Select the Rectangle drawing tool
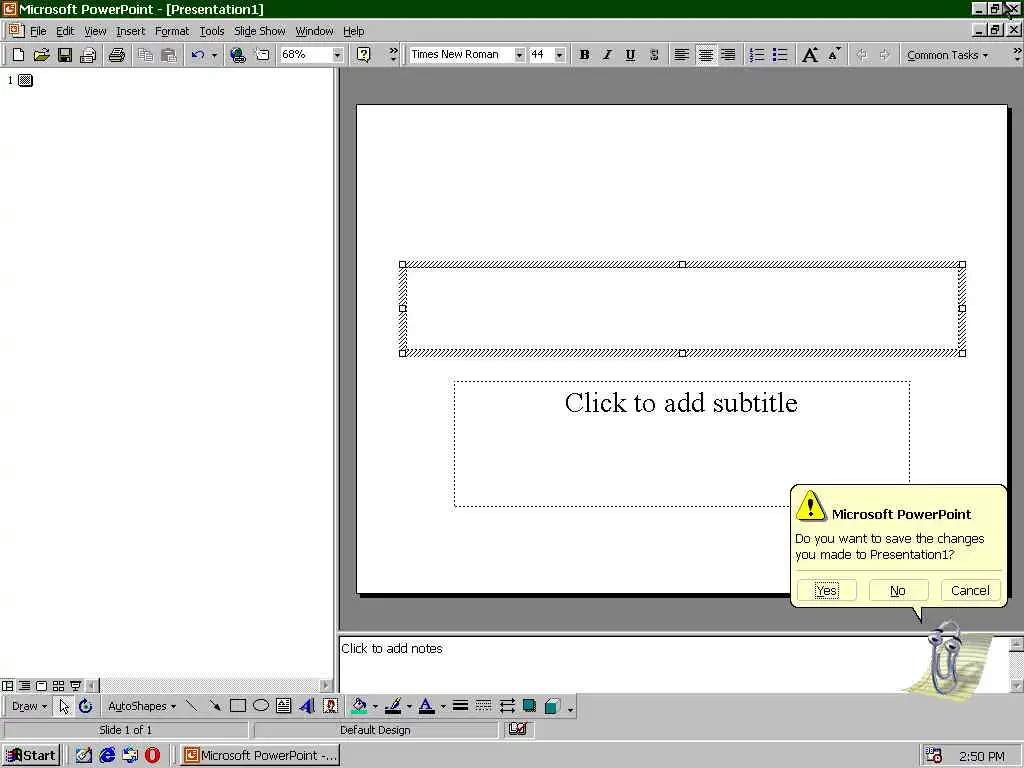This screenshot has width=1024, height=768. click(x=238, y=706)
